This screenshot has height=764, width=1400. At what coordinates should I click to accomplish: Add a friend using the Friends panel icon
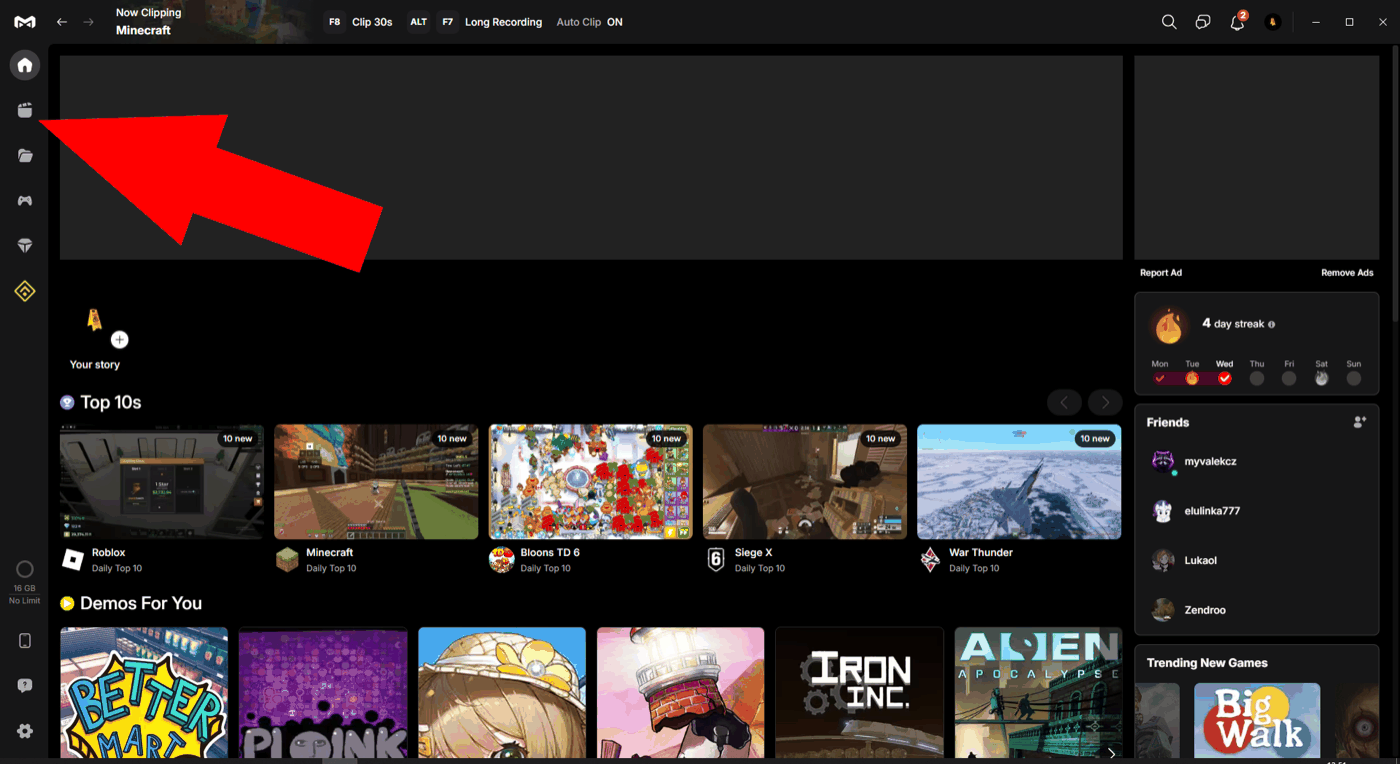pos(1360,422)
